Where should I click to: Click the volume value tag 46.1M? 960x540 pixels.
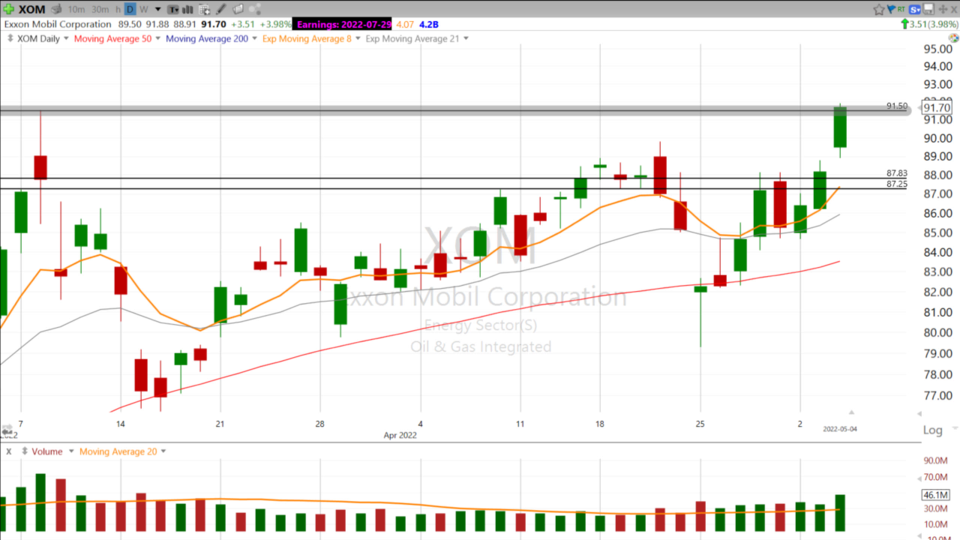(x=936, y=495)
